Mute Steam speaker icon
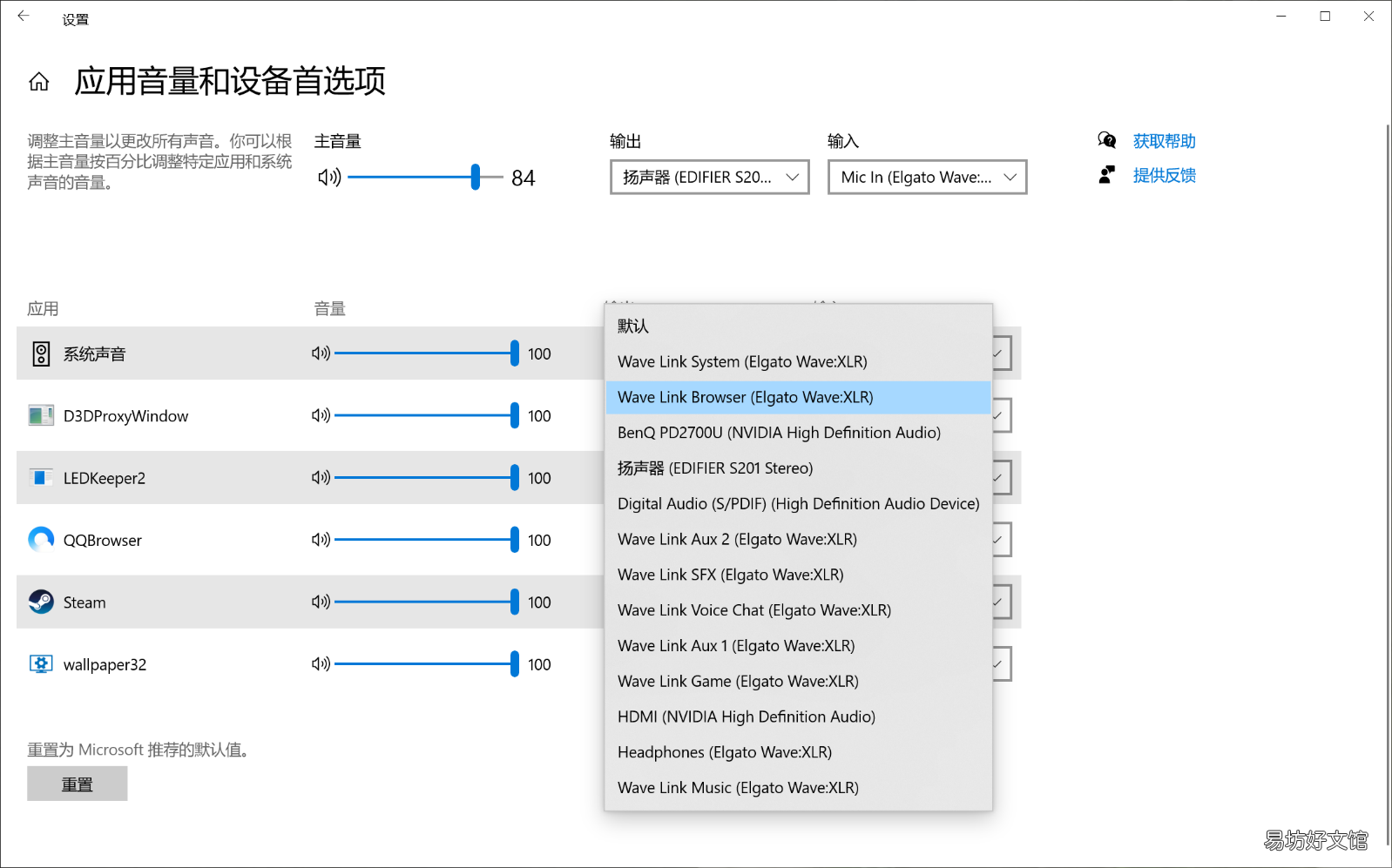 tap(321, 602)
